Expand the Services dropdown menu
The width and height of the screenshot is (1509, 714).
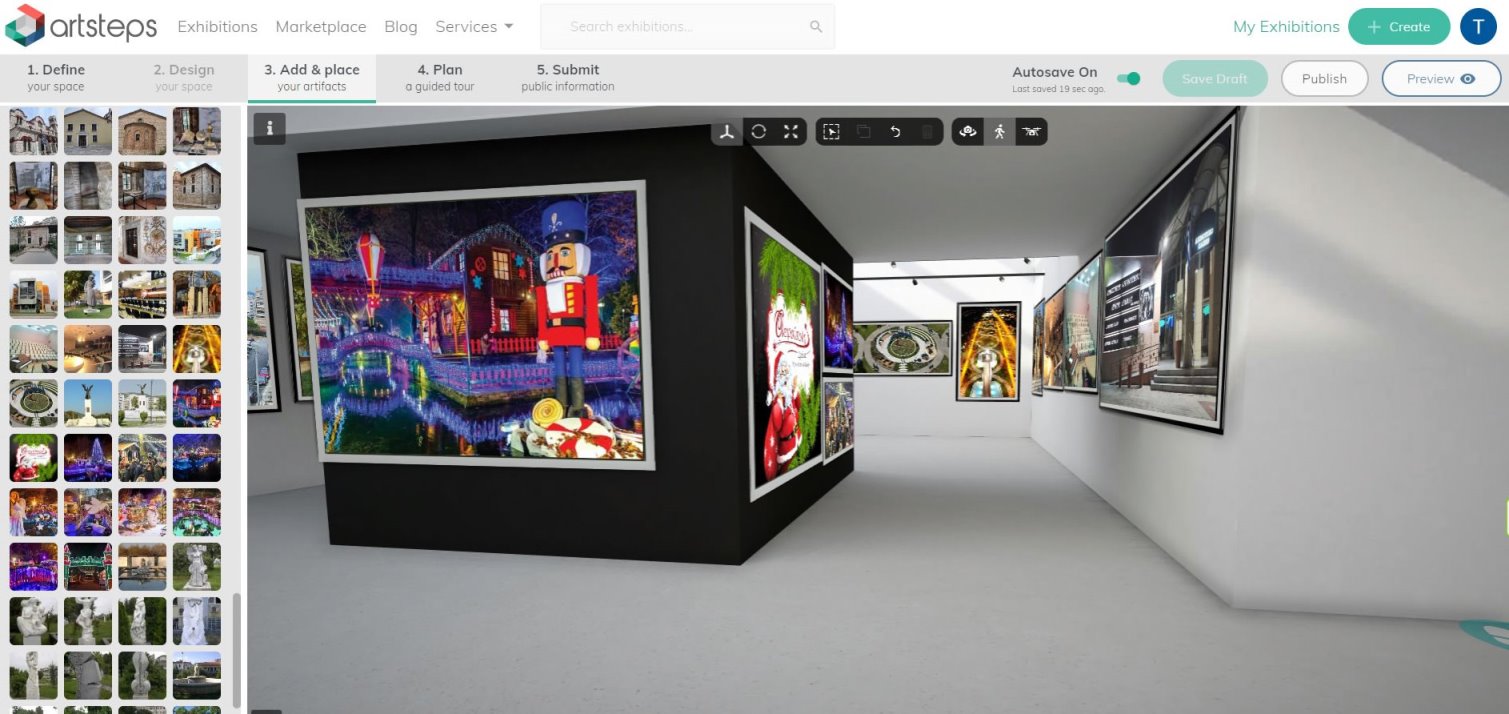[x=474, y=27]
